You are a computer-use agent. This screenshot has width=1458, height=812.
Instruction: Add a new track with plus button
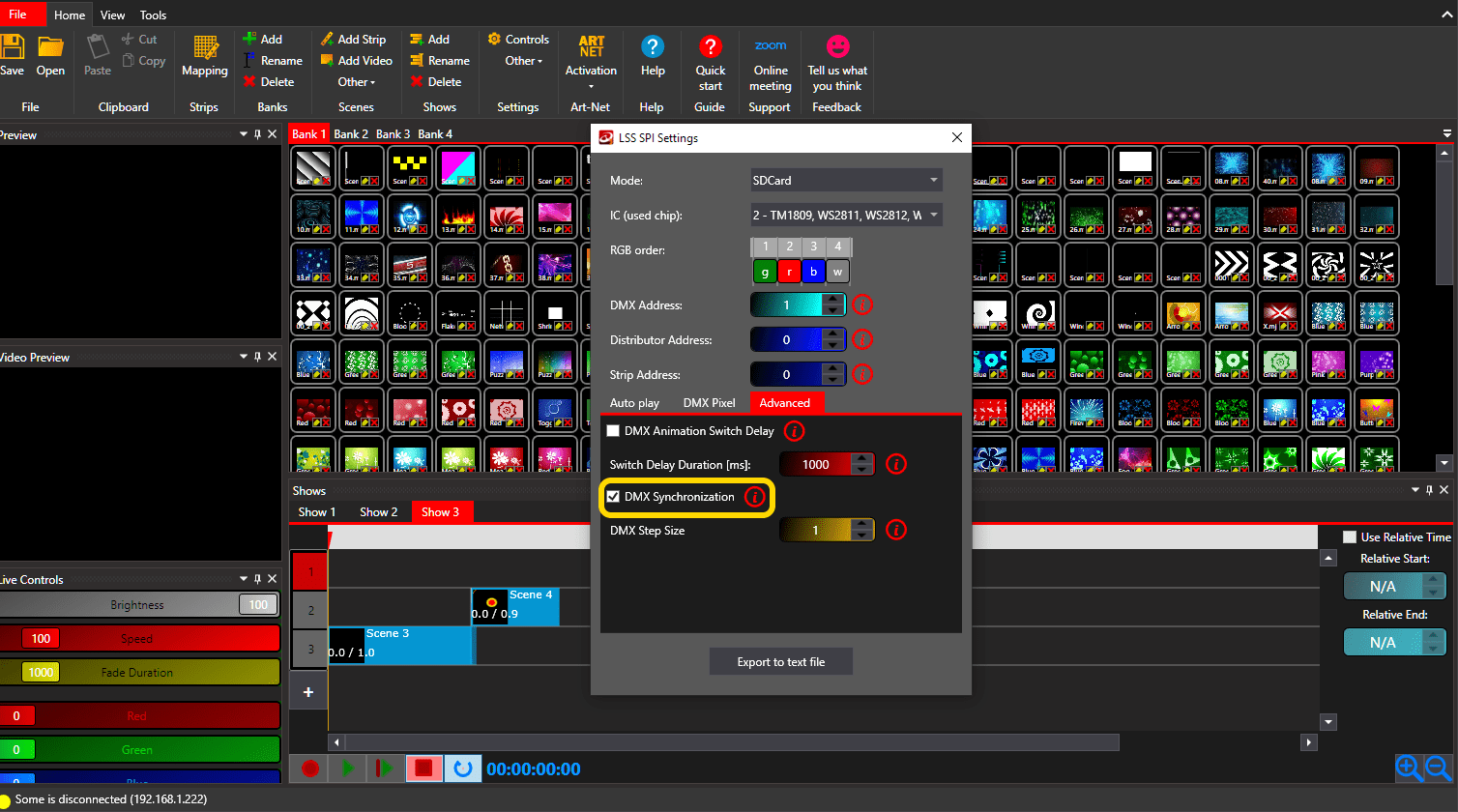click(308, 692)
